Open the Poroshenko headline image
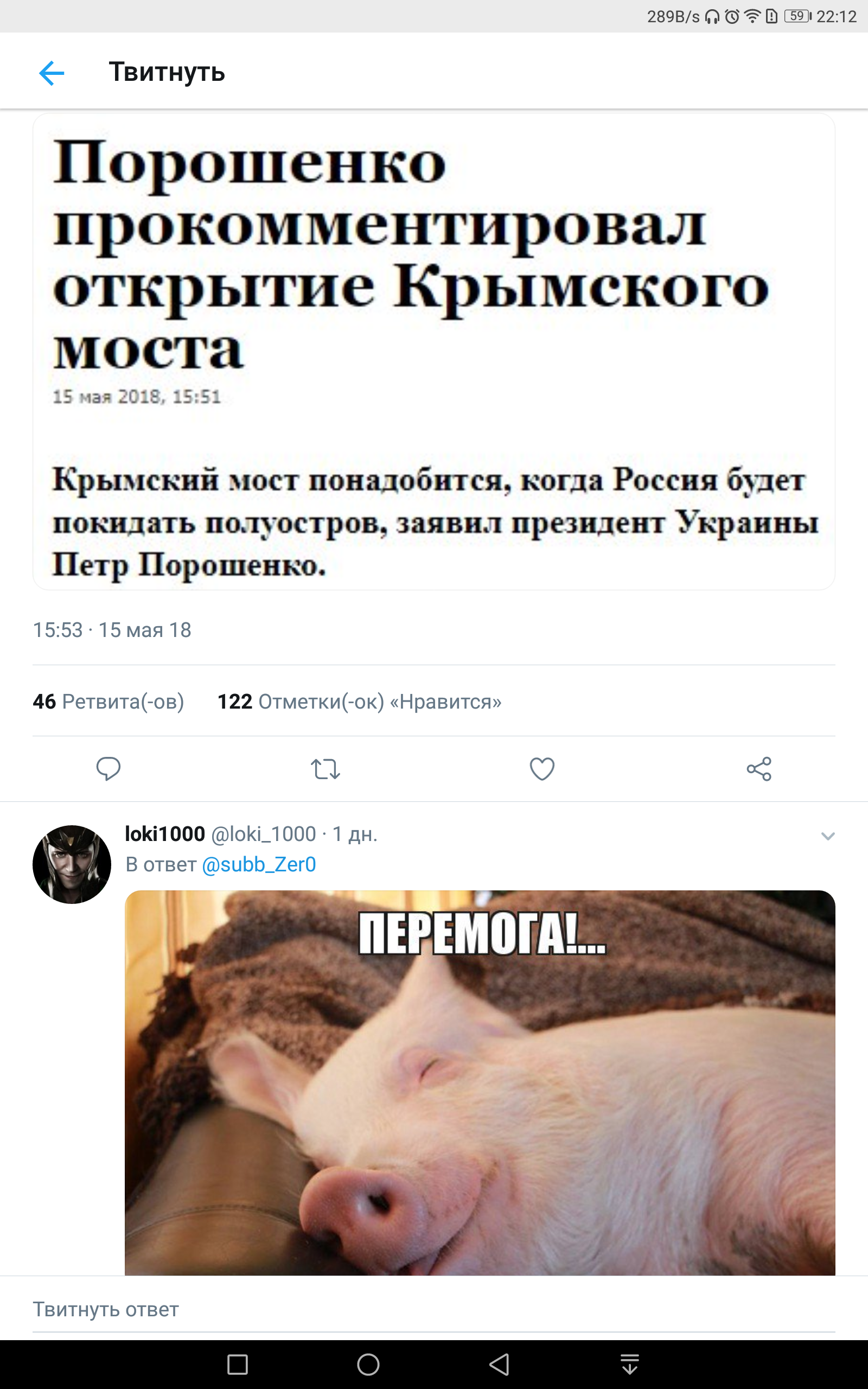 pyautogui.click(x=434, y=352)
